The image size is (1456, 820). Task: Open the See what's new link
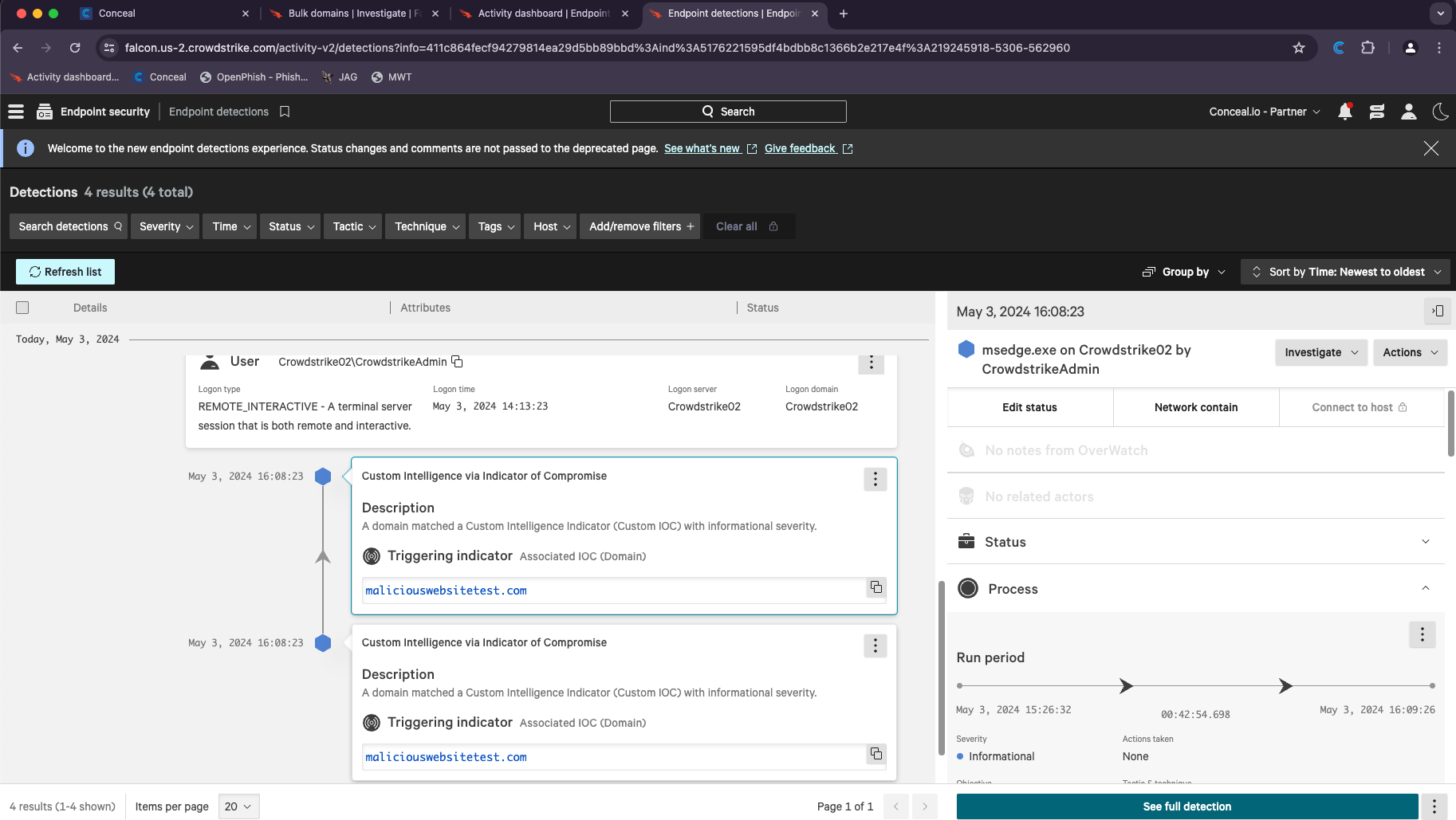(x=702, y=148)
